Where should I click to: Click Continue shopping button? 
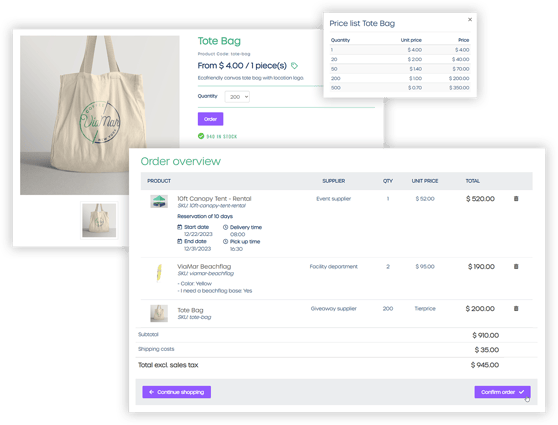(x=177, y=392)
